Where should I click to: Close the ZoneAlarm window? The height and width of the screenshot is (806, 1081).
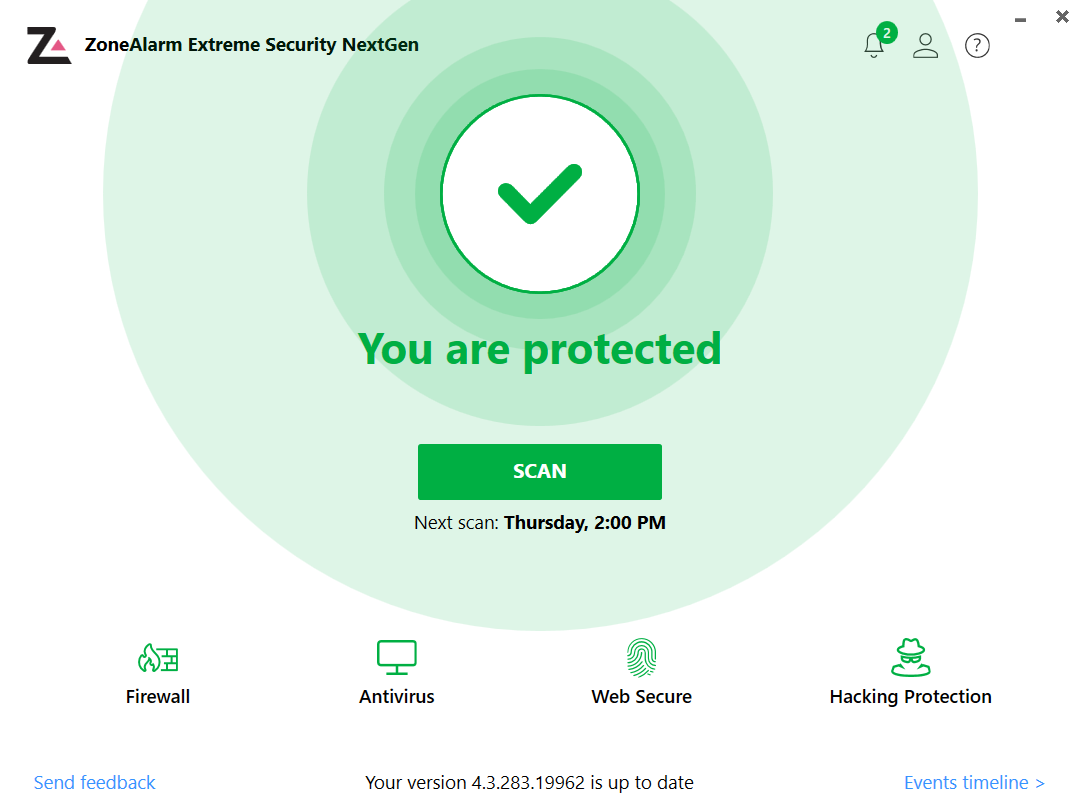(x=1062, y=17)
